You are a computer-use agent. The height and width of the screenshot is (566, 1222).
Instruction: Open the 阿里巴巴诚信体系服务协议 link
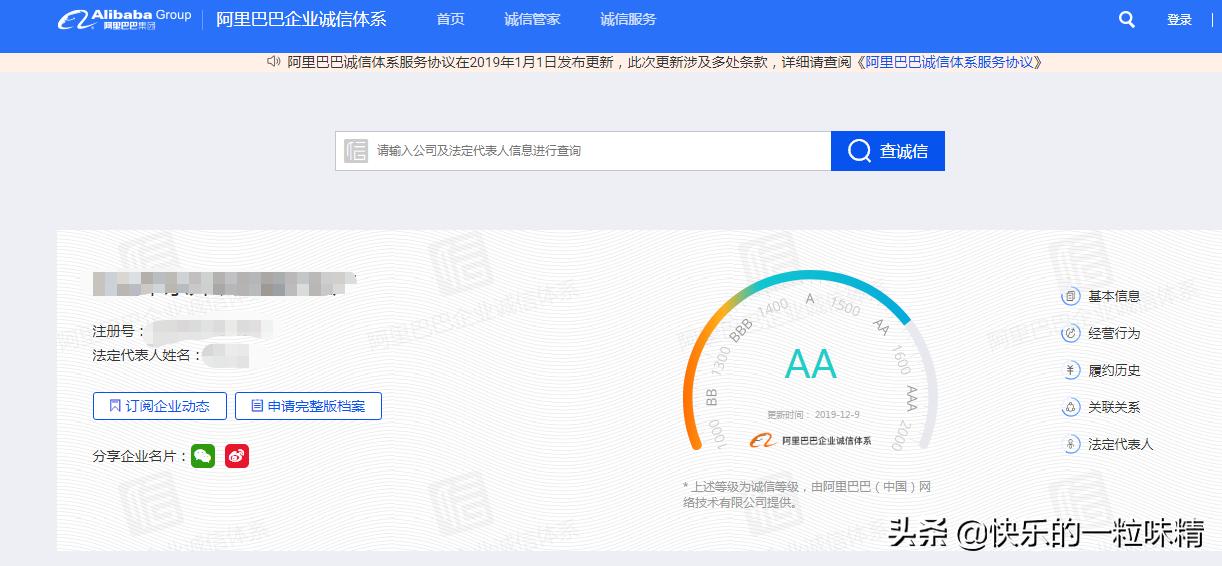(950, 62)
